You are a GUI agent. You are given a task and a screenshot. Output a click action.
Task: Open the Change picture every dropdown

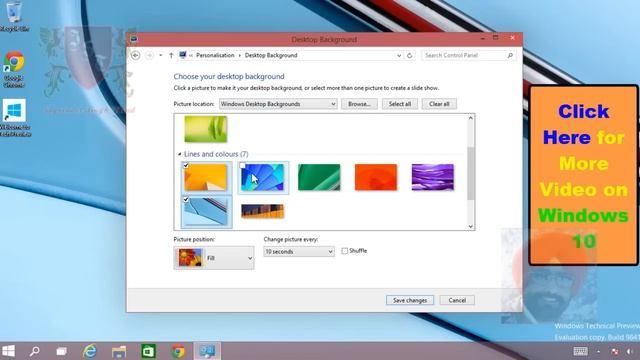coord(299,252)
